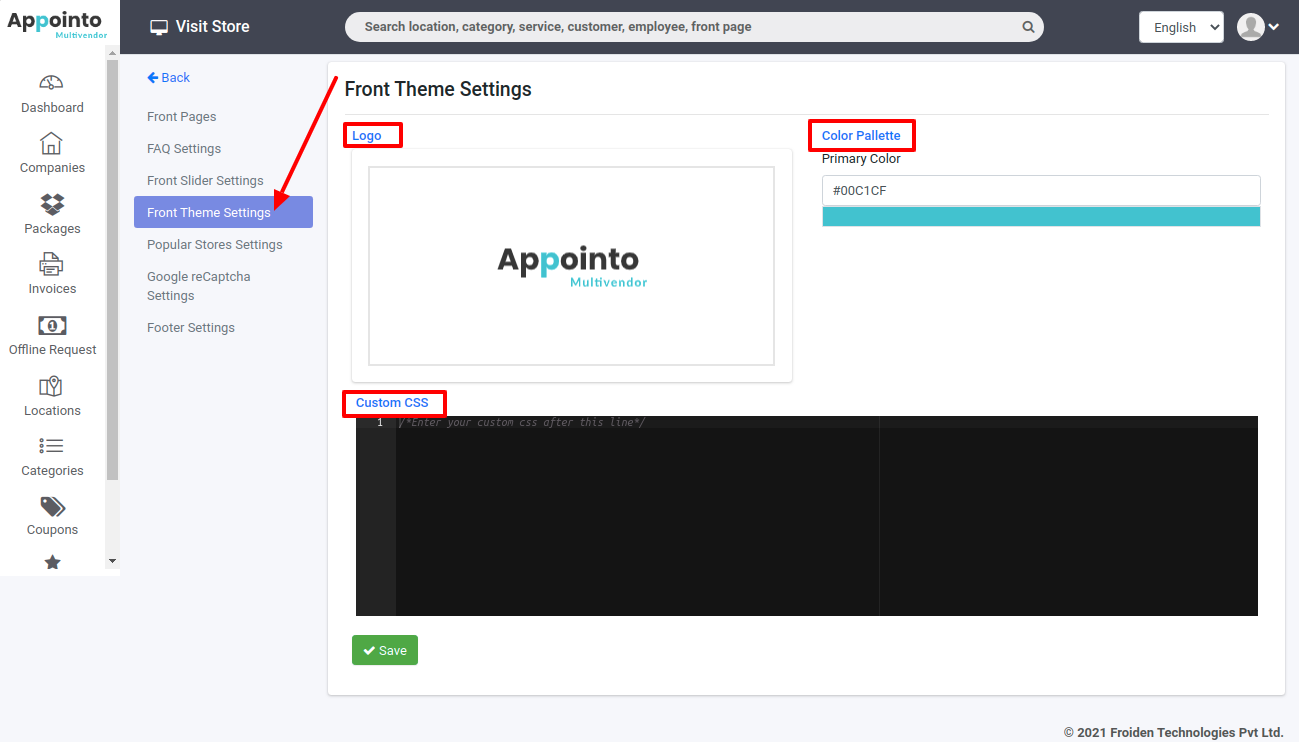
Task: Save the theme settings
Action: coord(385,650)
